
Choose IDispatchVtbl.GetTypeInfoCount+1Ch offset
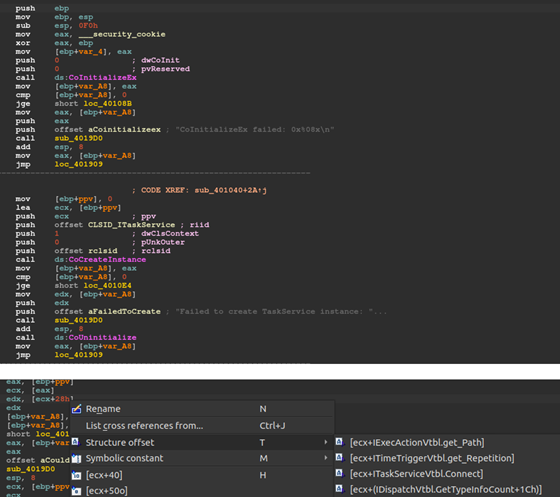(446, 489)
